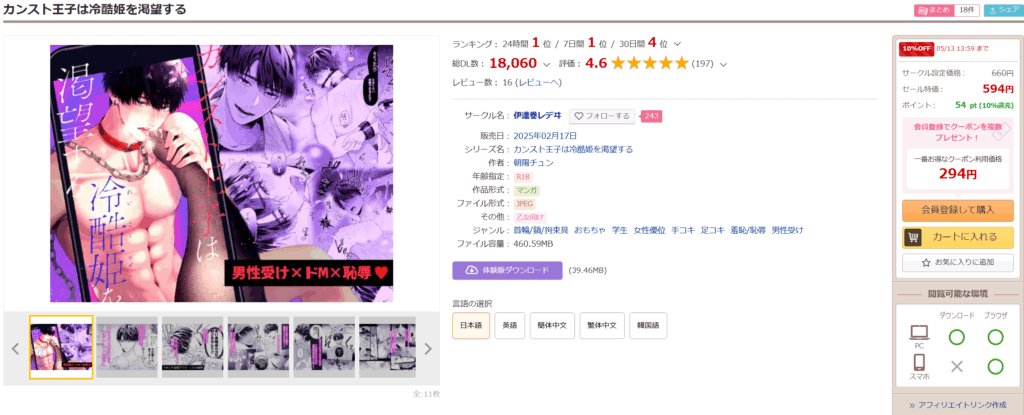Open circle page 伊達巻レデヰ
This screenshot has width=1024, height=415.
[x=537, y=116]
